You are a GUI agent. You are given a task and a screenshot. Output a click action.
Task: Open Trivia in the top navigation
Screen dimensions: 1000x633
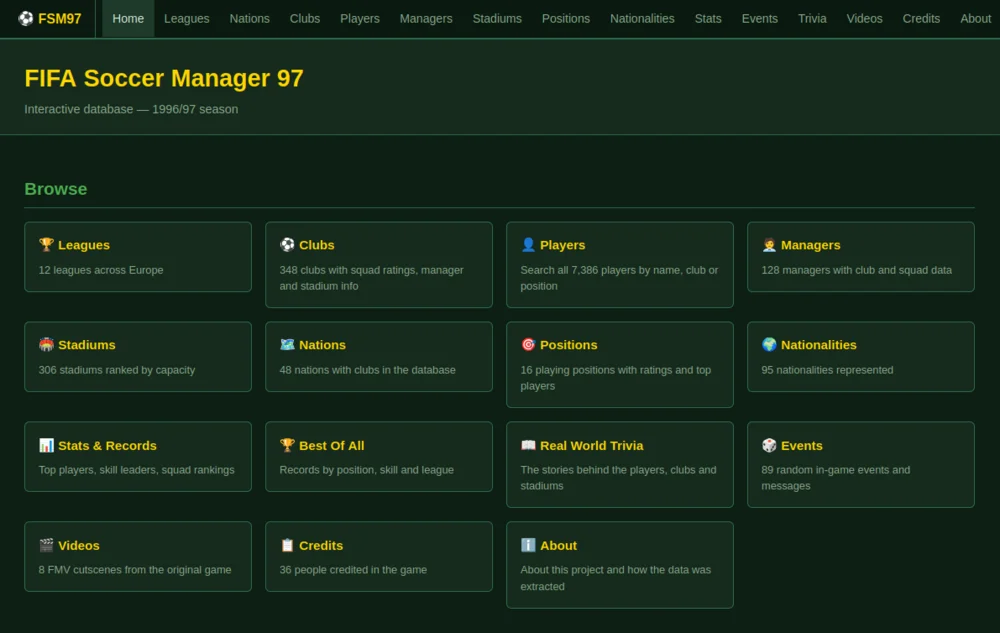click(x=812, y=18)
